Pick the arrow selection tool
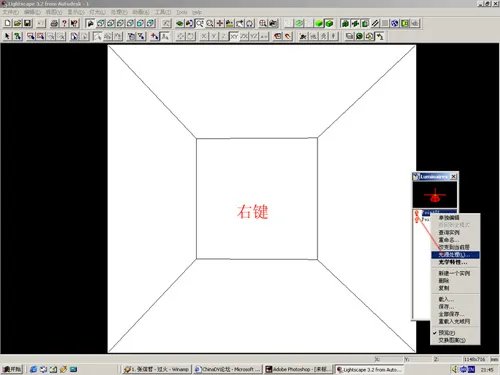 7,36
